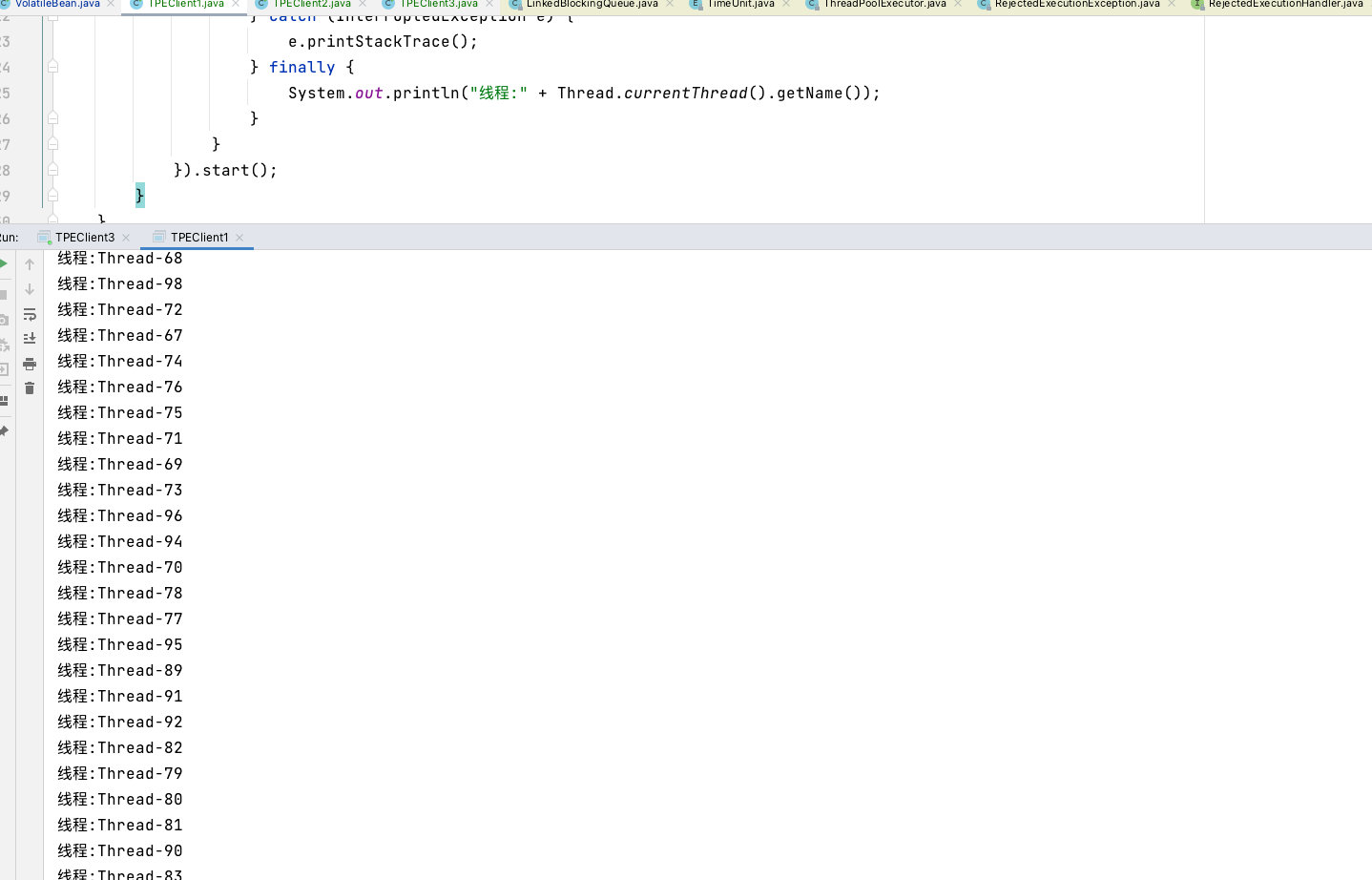Open the LinkedBlockingQueue.java editor tab

tap(592, 4)
